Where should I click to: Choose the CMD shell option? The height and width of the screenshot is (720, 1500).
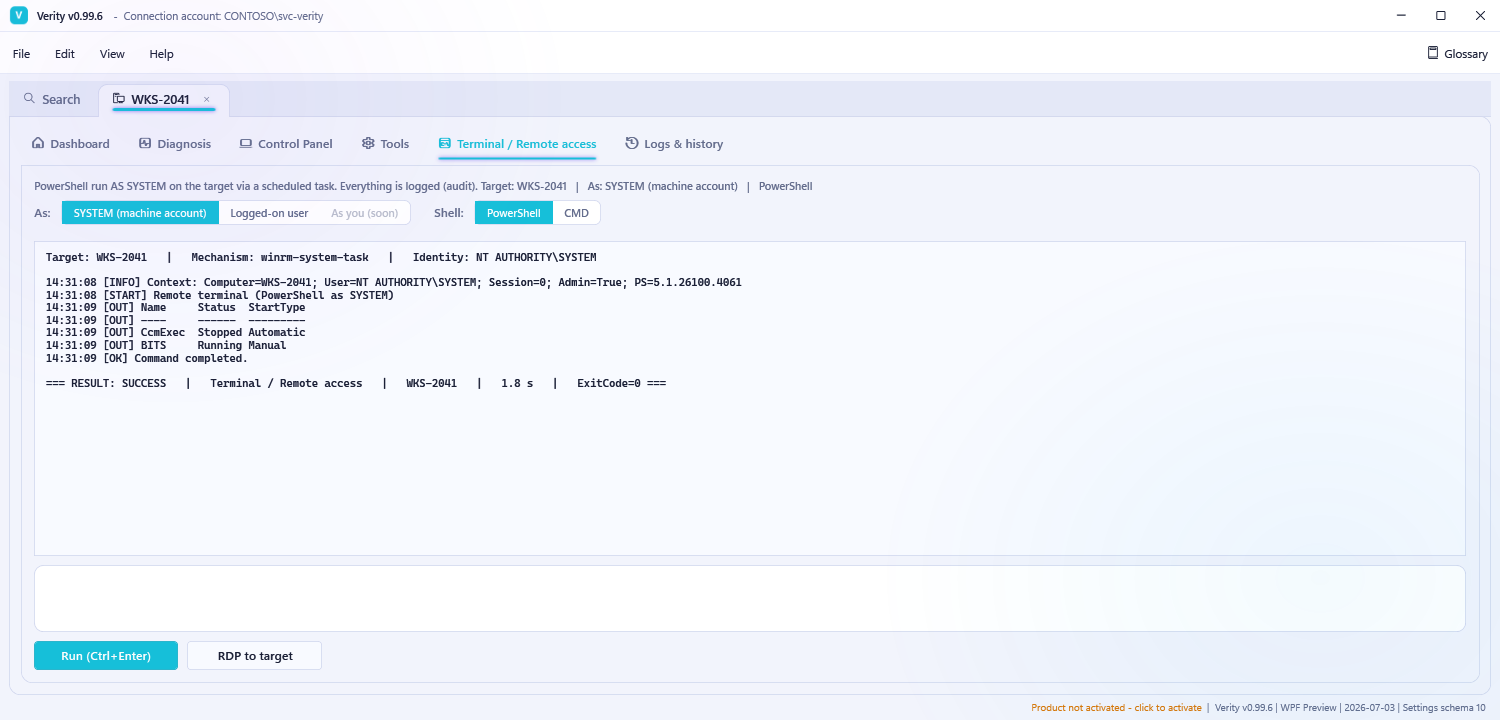(576, 213)
